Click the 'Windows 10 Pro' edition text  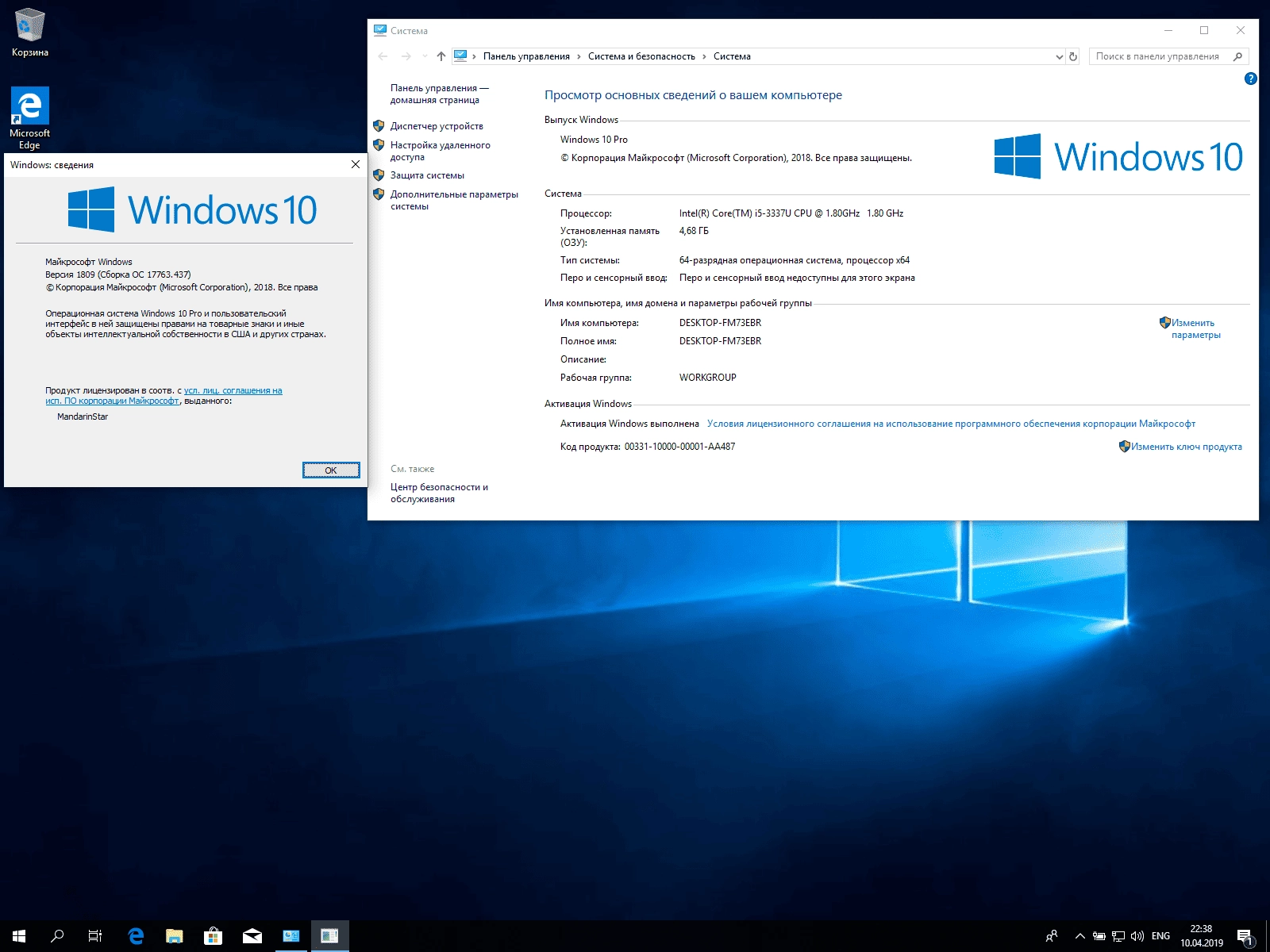coord(594,140)
